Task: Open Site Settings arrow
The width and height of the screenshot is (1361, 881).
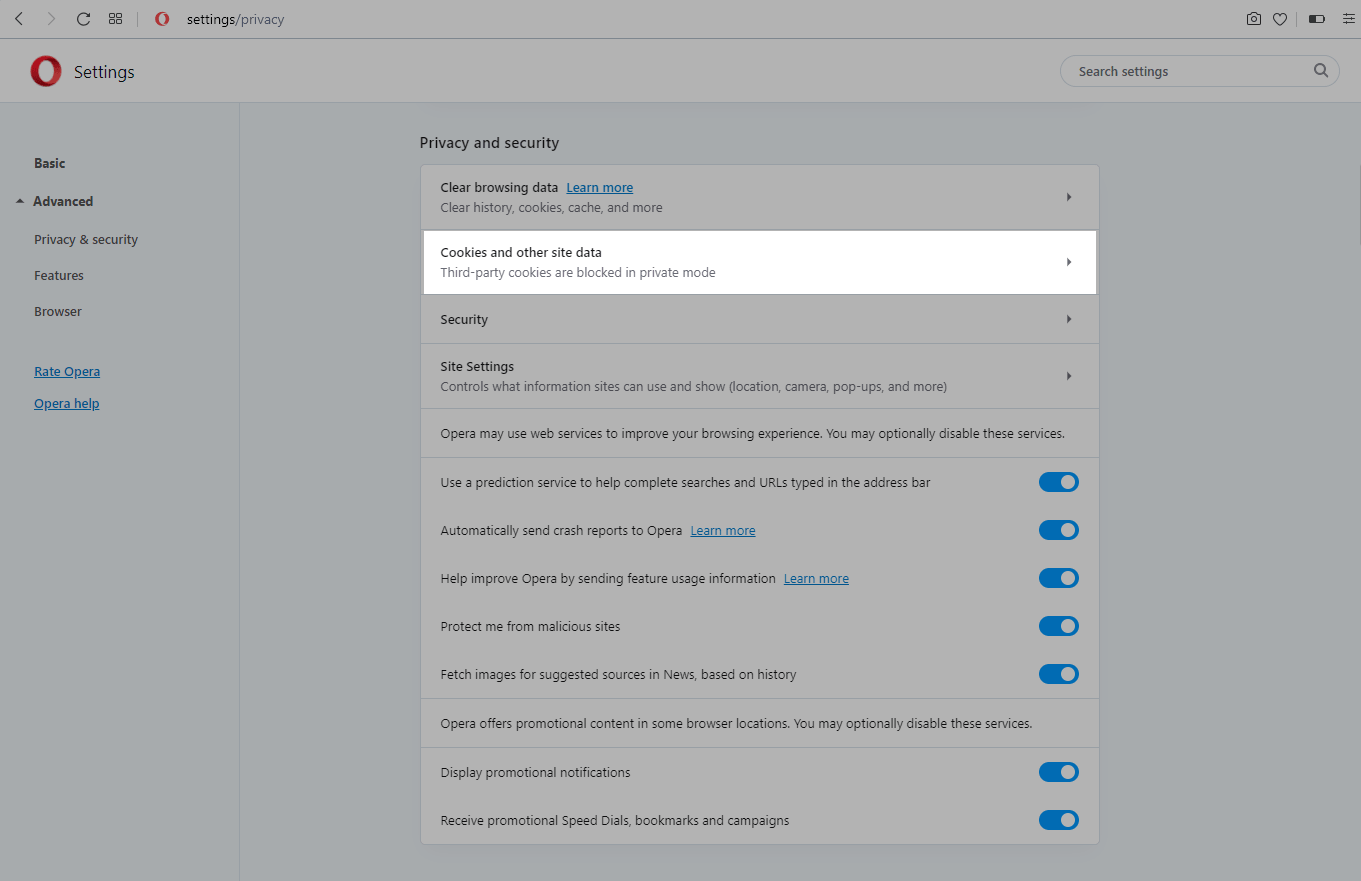Action: point(1068,376)
